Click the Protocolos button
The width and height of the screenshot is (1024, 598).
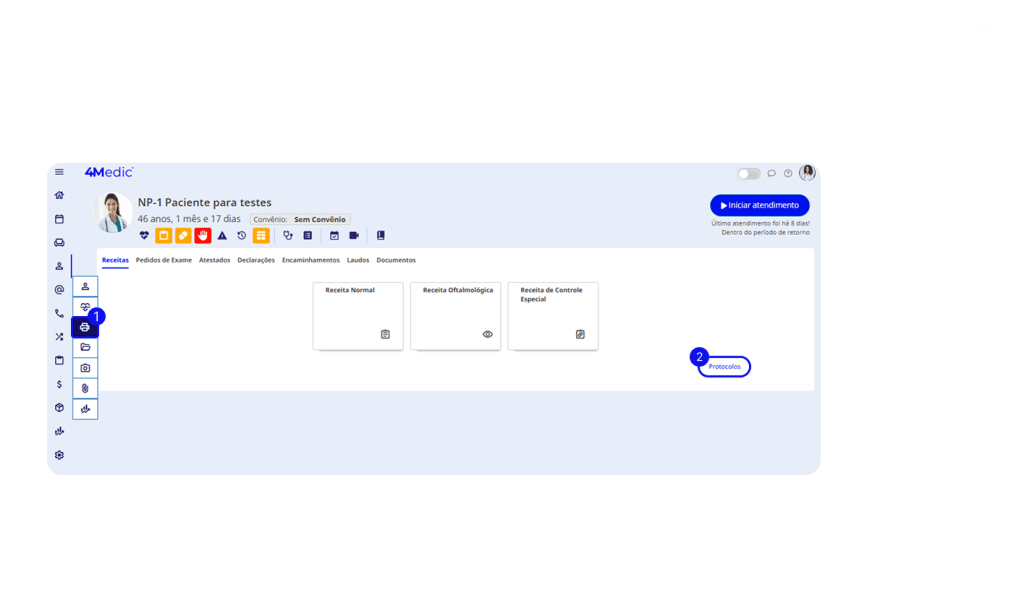click(x=725, y=367)
